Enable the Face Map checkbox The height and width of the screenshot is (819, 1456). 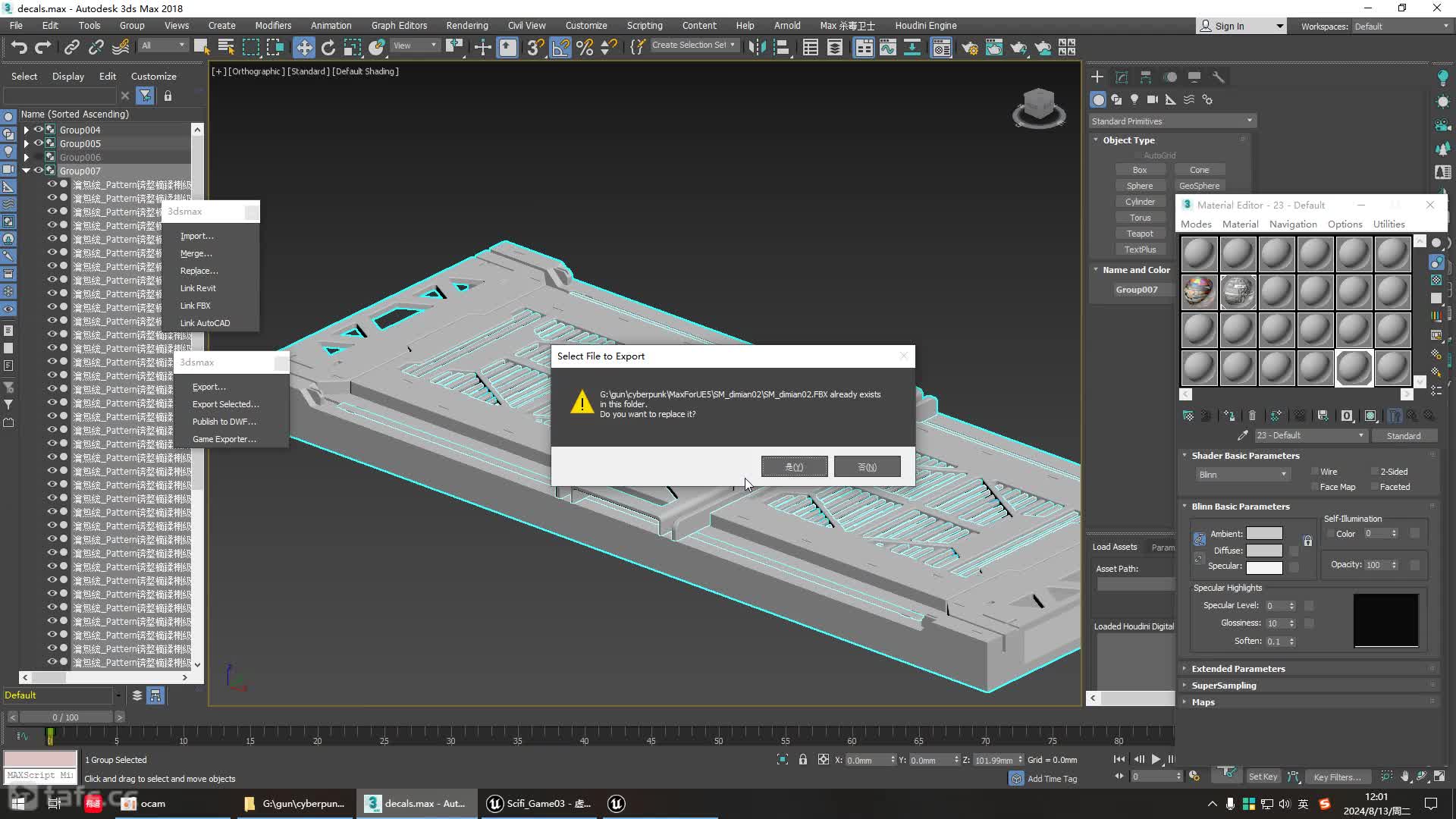[x=1315, y=487]
